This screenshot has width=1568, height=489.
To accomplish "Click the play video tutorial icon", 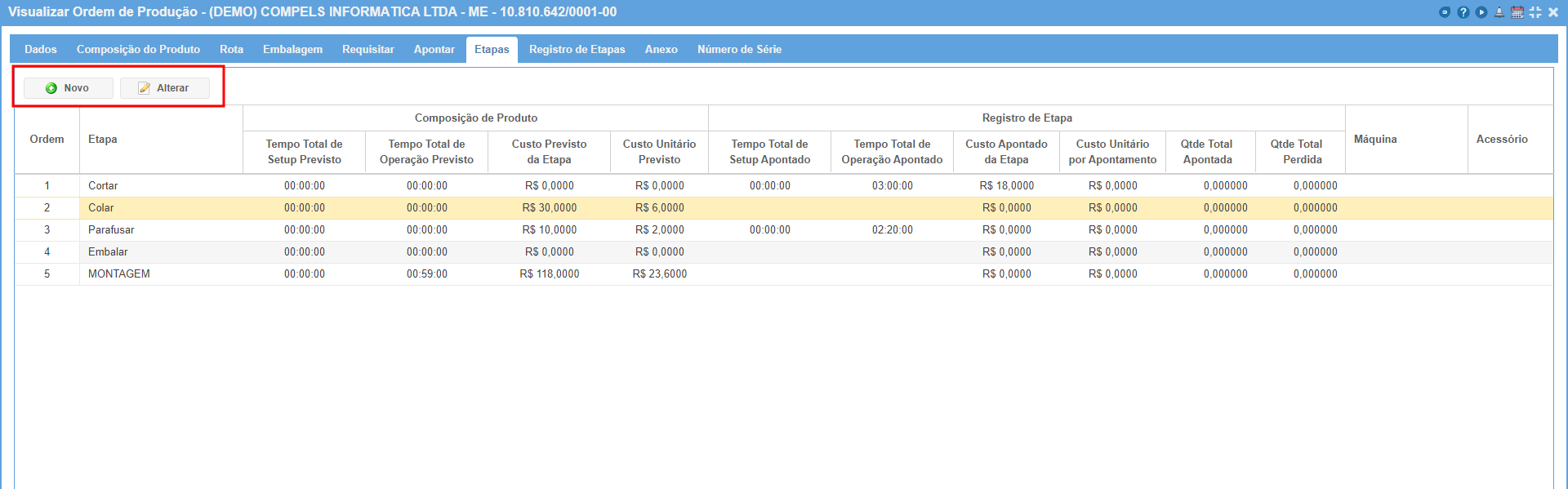I will [x=1481, y=12].
